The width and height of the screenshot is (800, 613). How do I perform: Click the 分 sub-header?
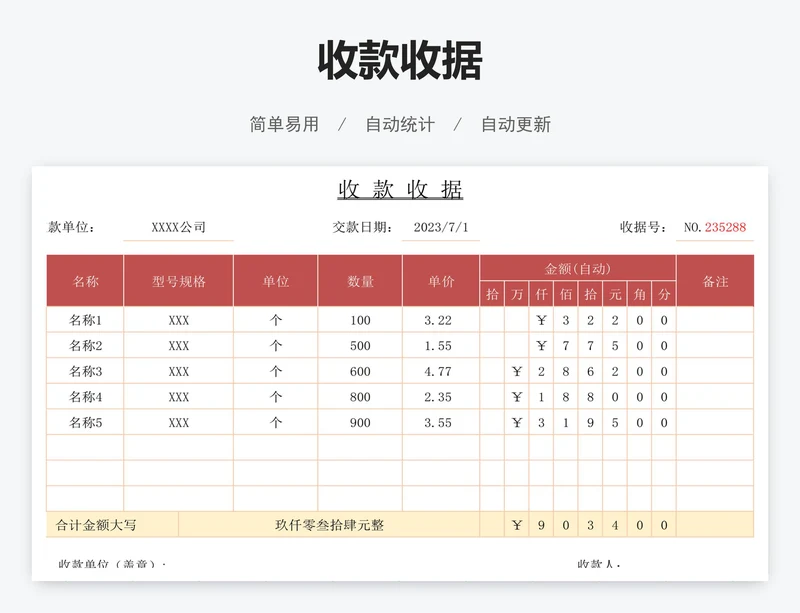664,294
